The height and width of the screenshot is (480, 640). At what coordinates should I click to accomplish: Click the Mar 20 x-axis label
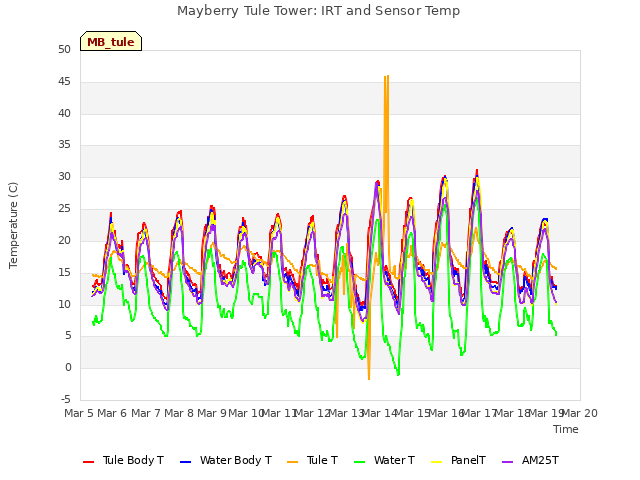pos(580,413)
